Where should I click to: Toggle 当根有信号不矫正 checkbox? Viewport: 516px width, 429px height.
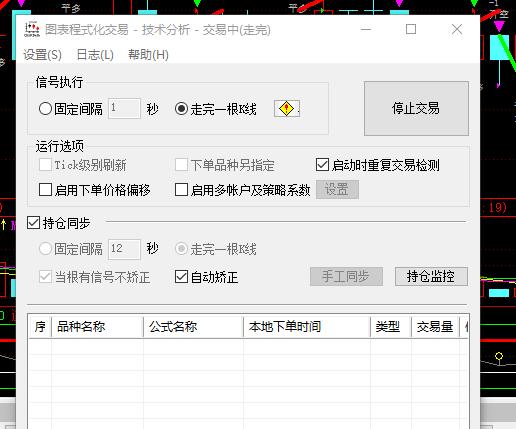(x=45, y=277)
